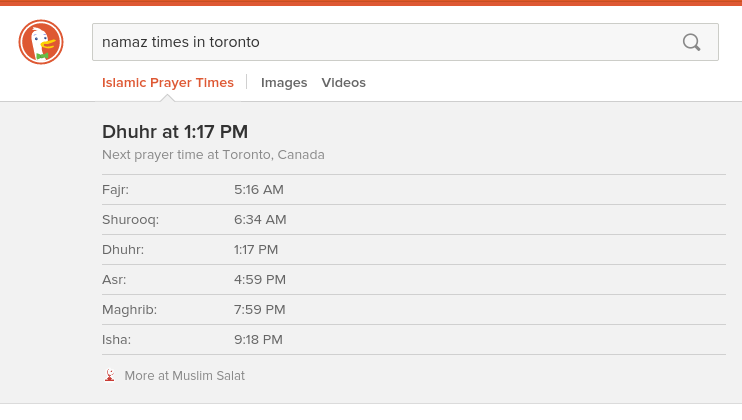Screen dimensions: 742x420
Task: Select the 'Shurooq:' row label
Action: pyautogui.click(x=131, y=219)
